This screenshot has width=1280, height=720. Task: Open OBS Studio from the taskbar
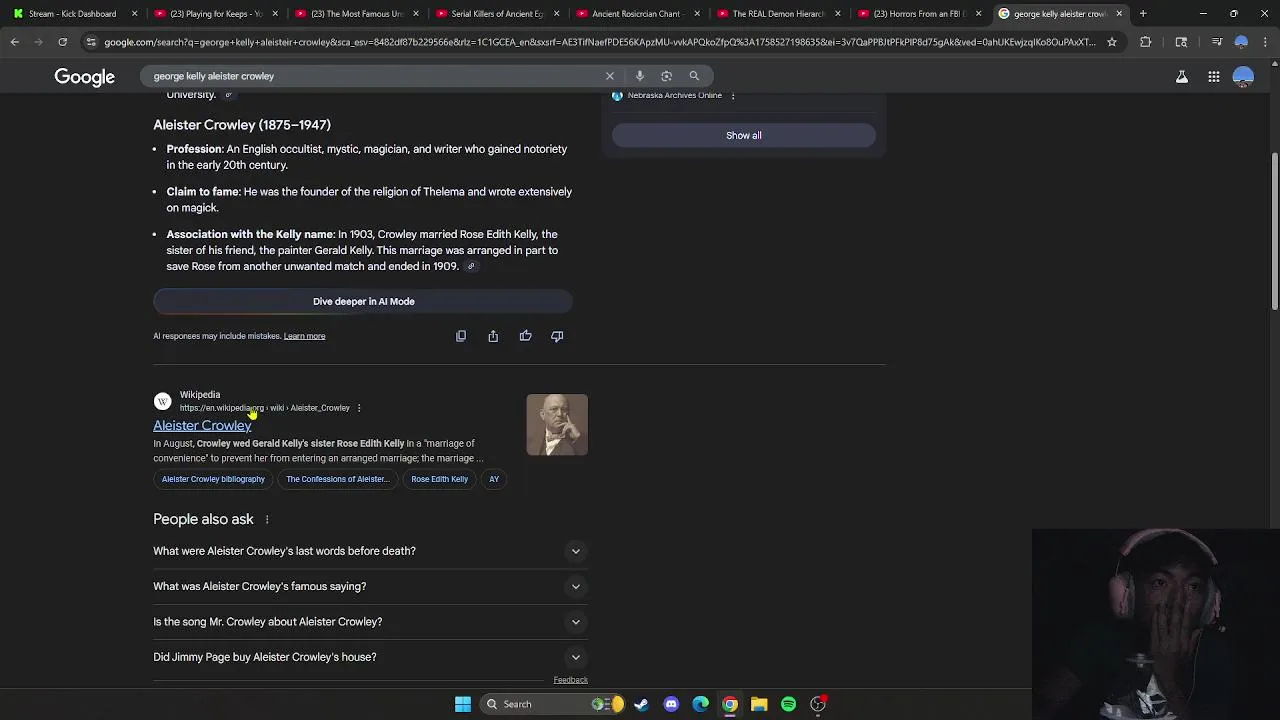(x=818, y=704)
